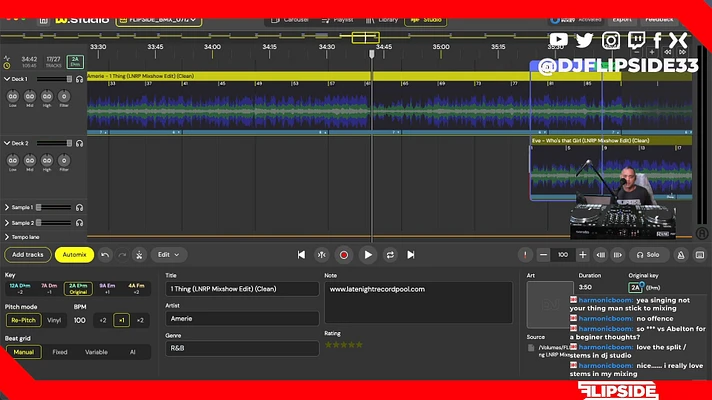This screenshot has height=400, width=712.
Task: Click the Feedback button
Action: tap(659, 20)
